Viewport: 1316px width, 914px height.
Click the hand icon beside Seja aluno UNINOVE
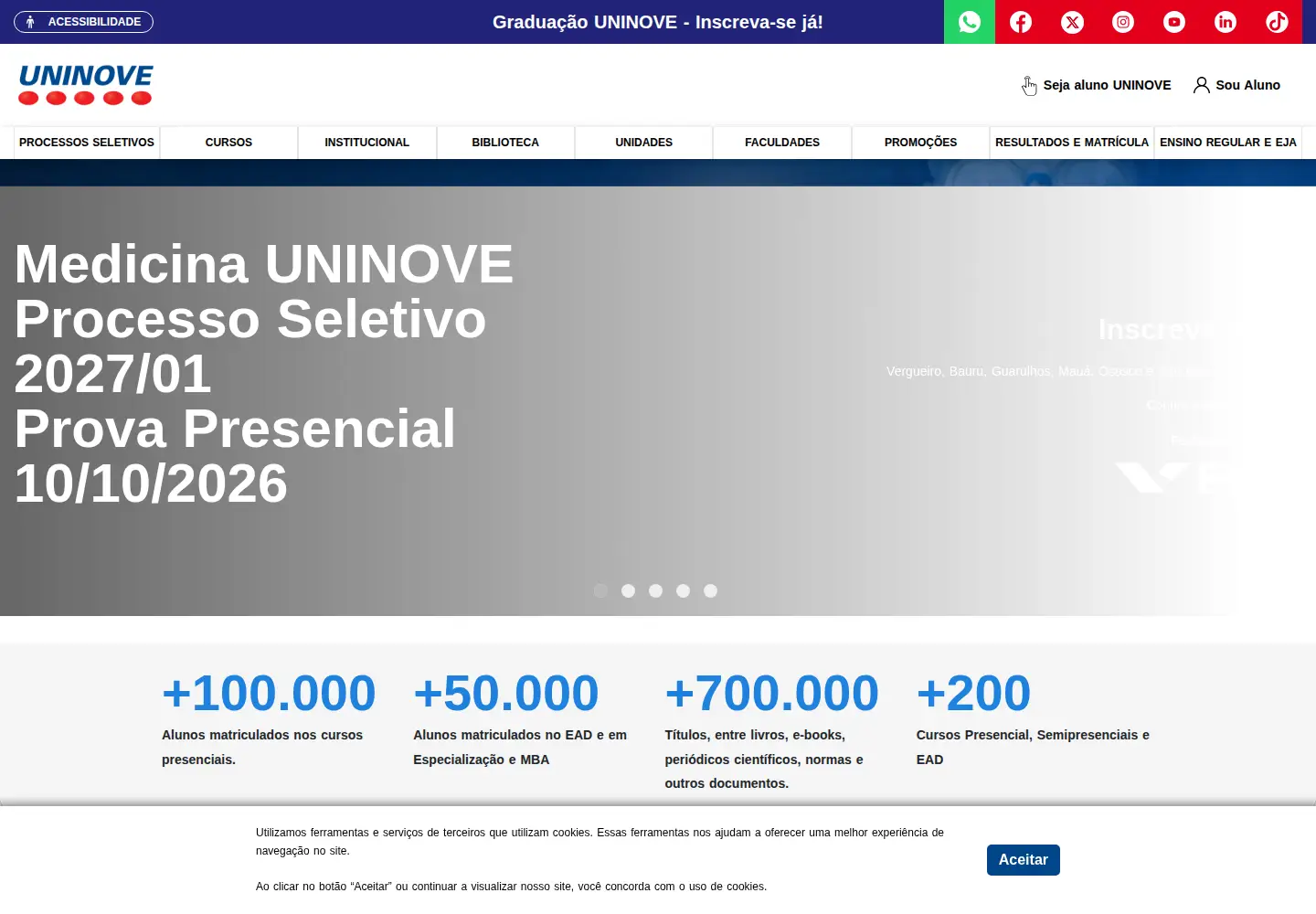(x=1029, y=86)
